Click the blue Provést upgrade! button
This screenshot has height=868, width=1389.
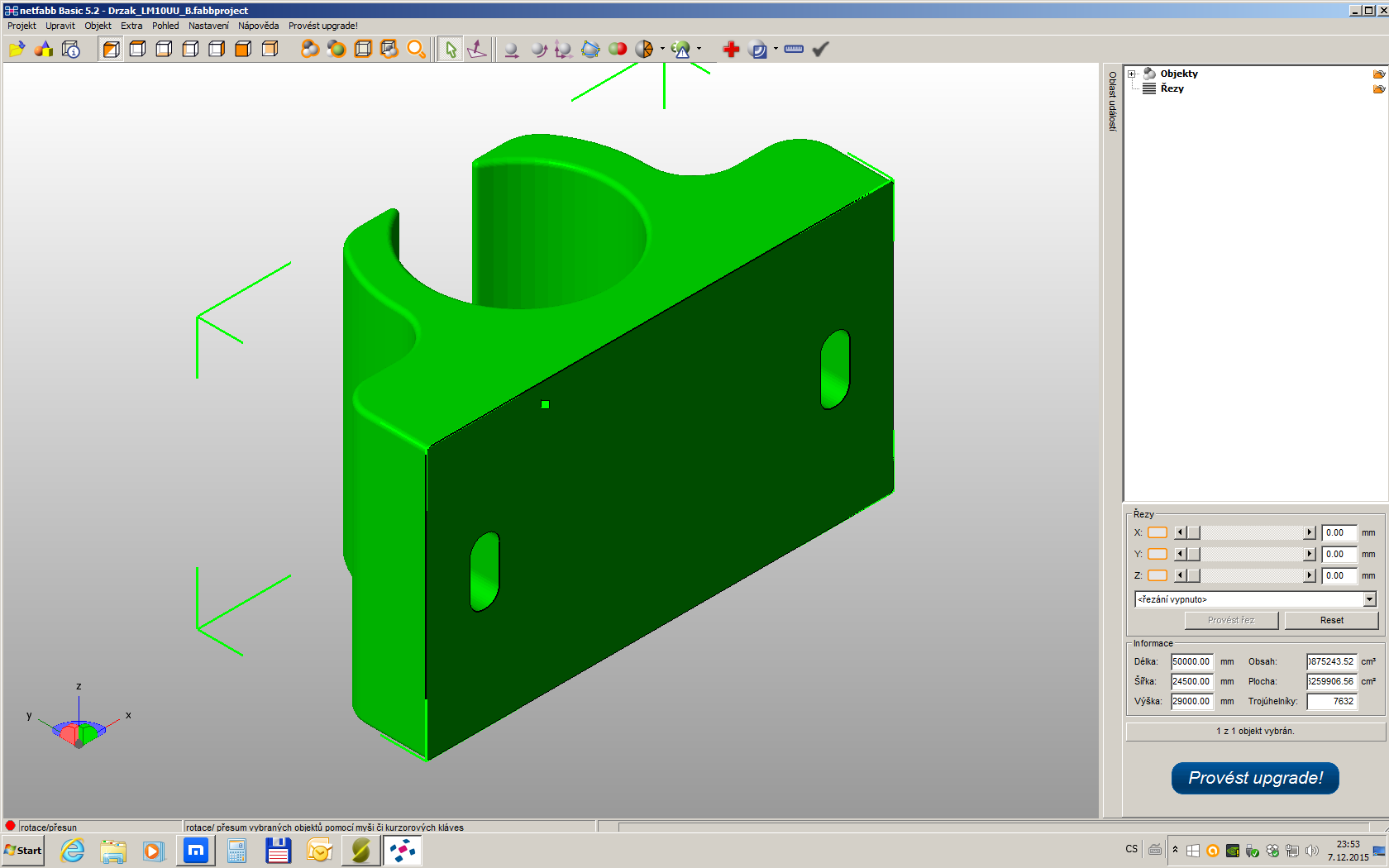(1255, 778)
